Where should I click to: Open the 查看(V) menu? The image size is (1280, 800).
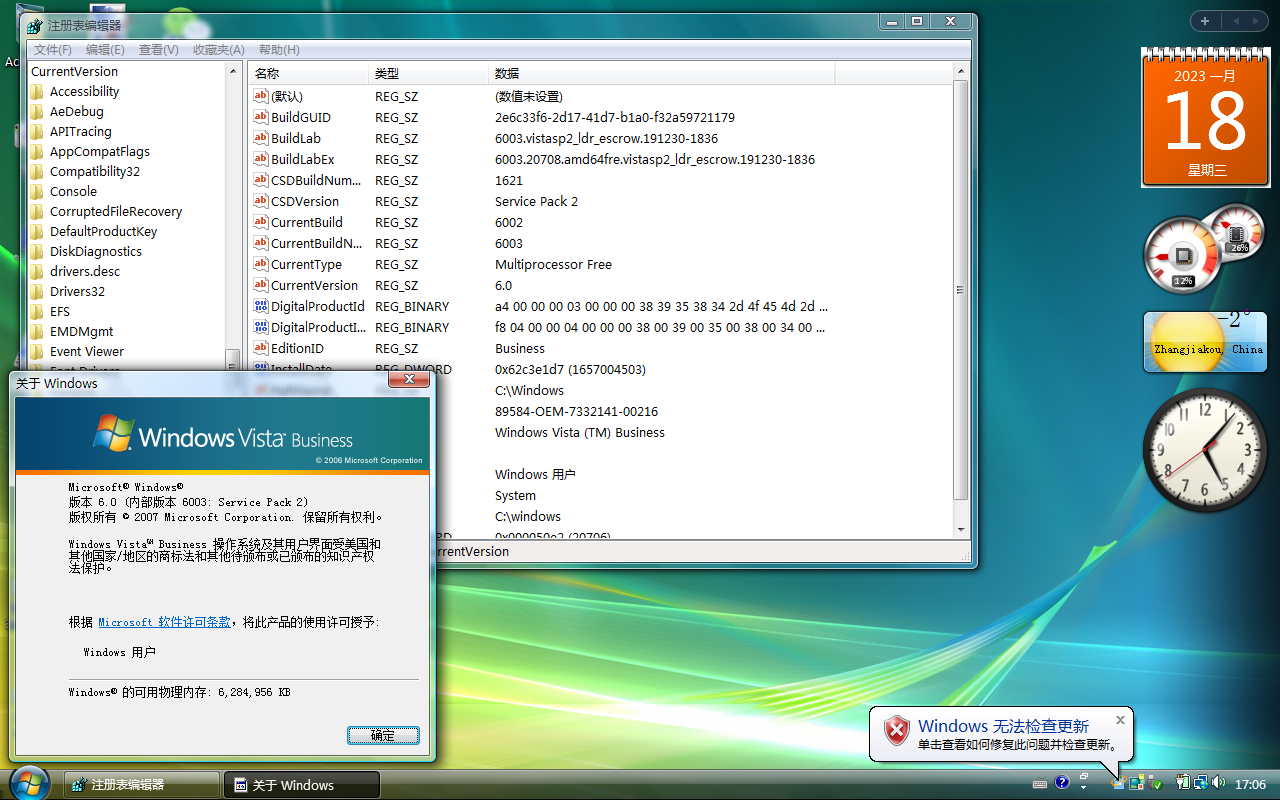click(158, 50)
